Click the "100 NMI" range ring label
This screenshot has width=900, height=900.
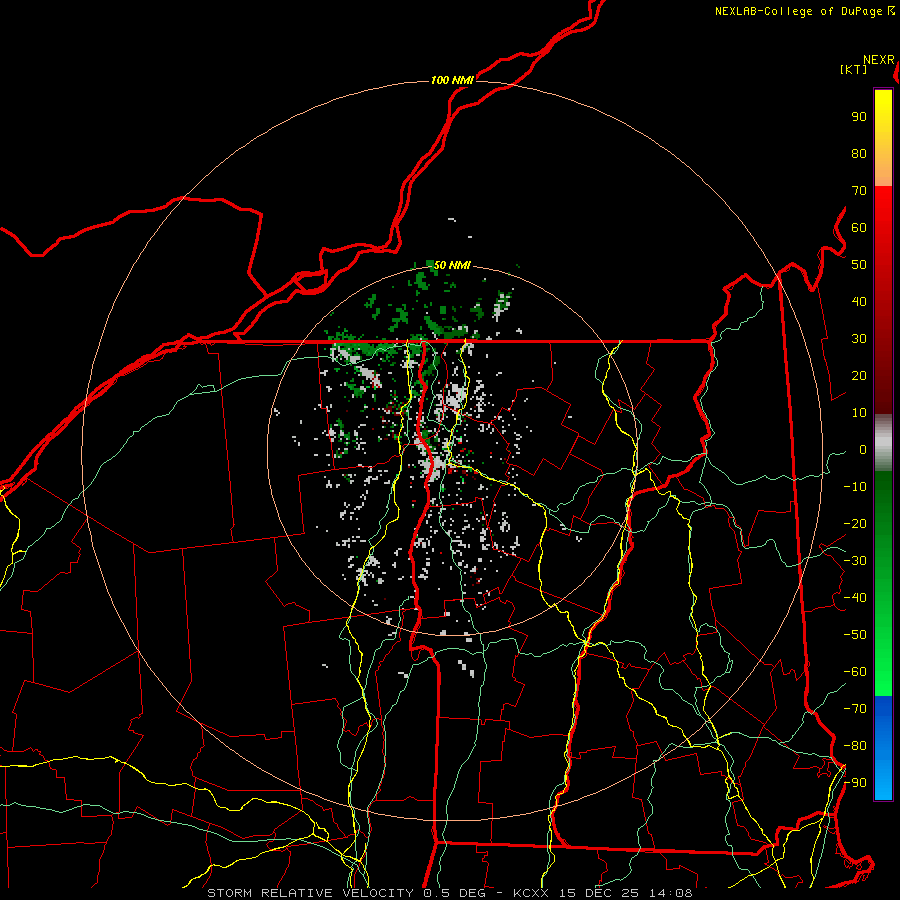(452, 80)
